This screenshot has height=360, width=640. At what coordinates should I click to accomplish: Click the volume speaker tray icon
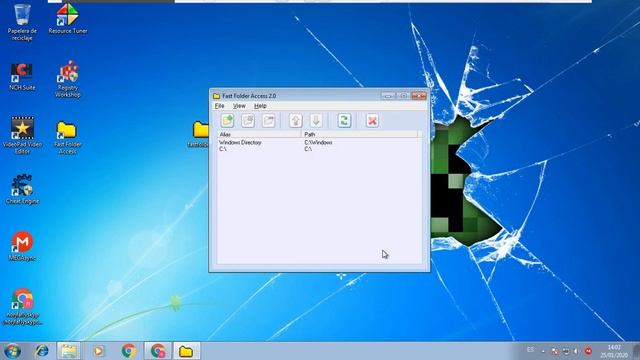click(x=576, y=351)
